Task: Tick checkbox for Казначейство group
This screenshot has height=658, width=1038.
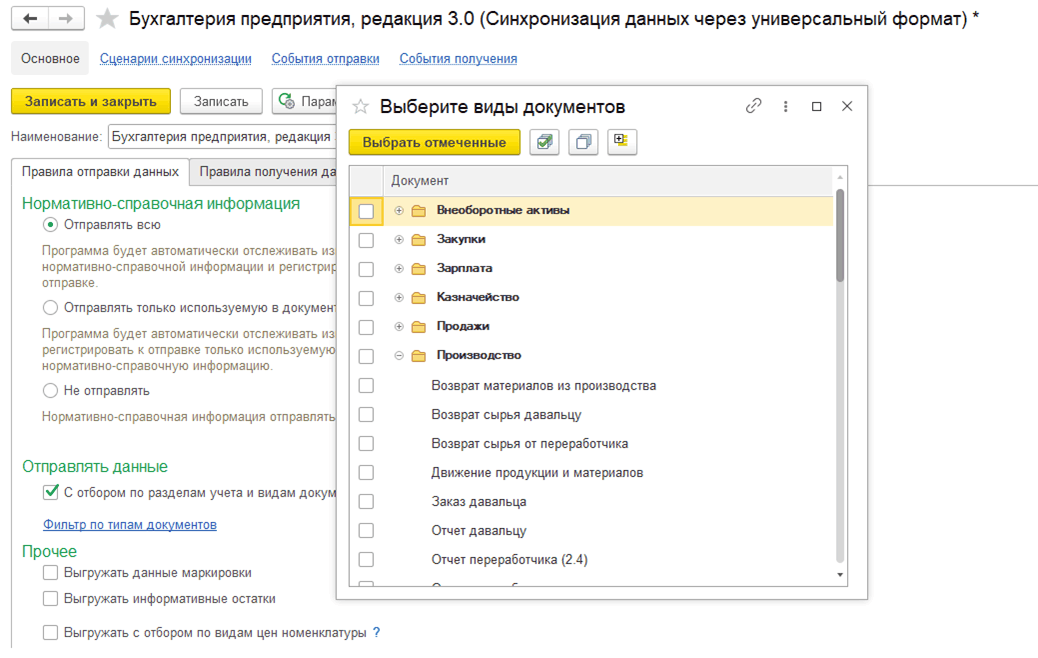Action: pyautogui.click(x=366, y=299)
